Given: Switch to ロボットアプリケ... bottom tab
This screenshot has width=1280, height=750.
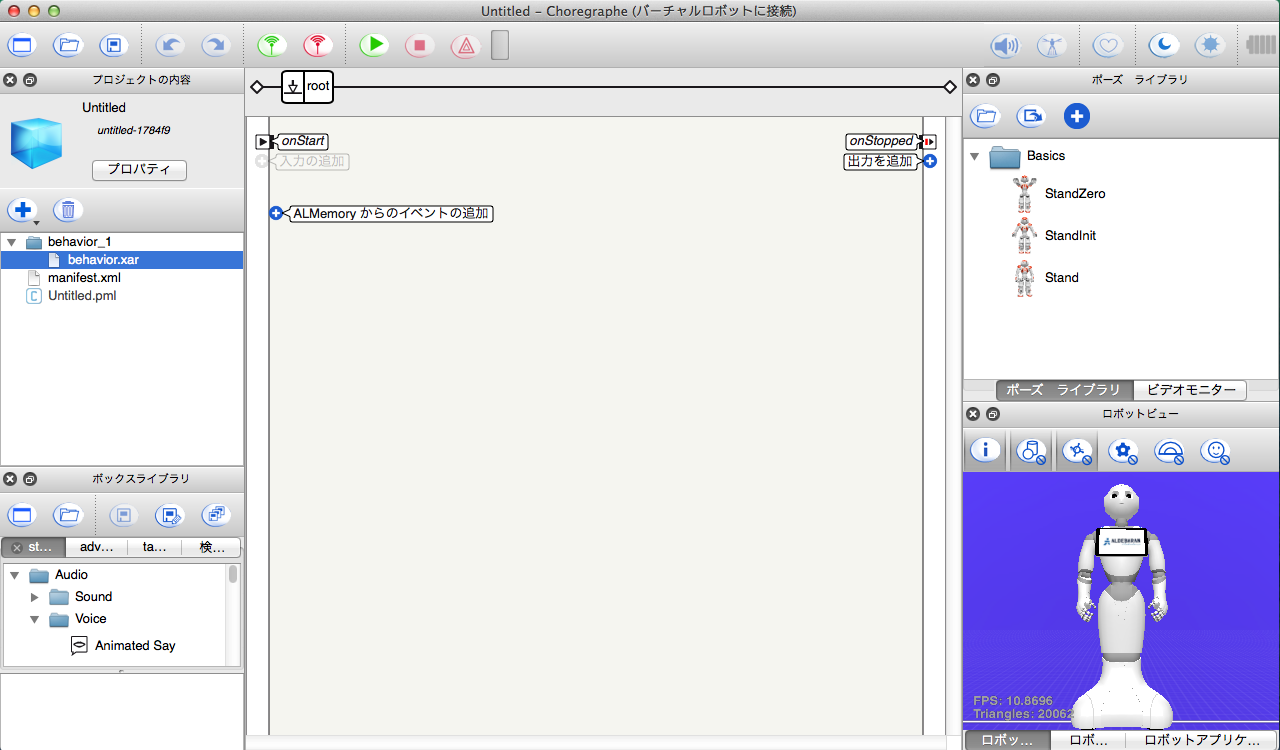Looking at the screenshot, I should [x=1201, y=741].
